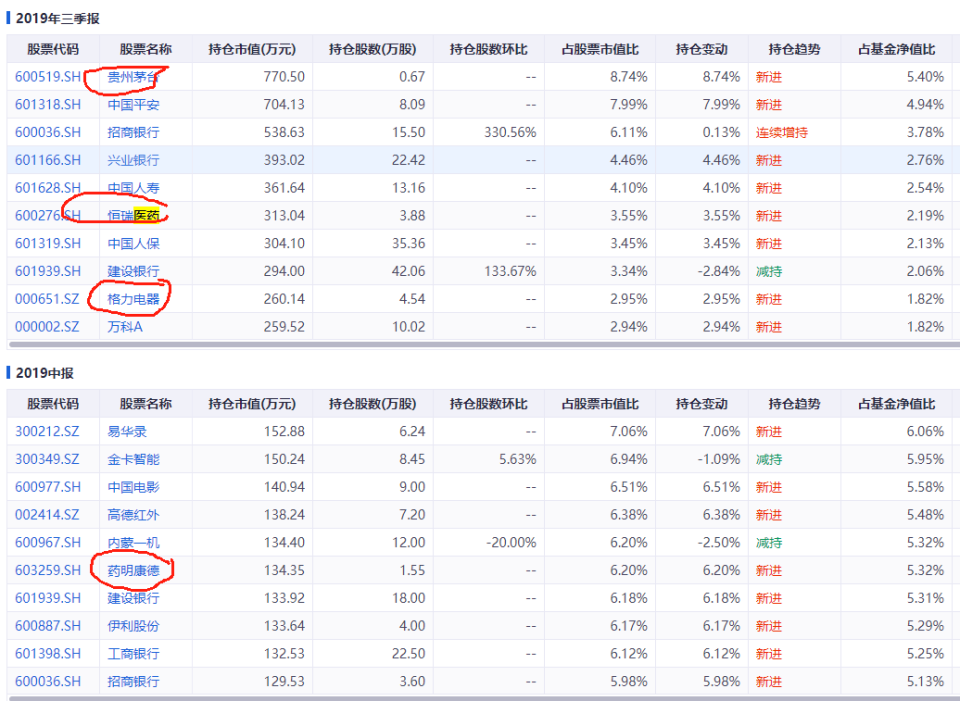Click the 6.06% net value ratio cell
The height and width of the screenshot is (701, 960).
[x=925, y=432]
